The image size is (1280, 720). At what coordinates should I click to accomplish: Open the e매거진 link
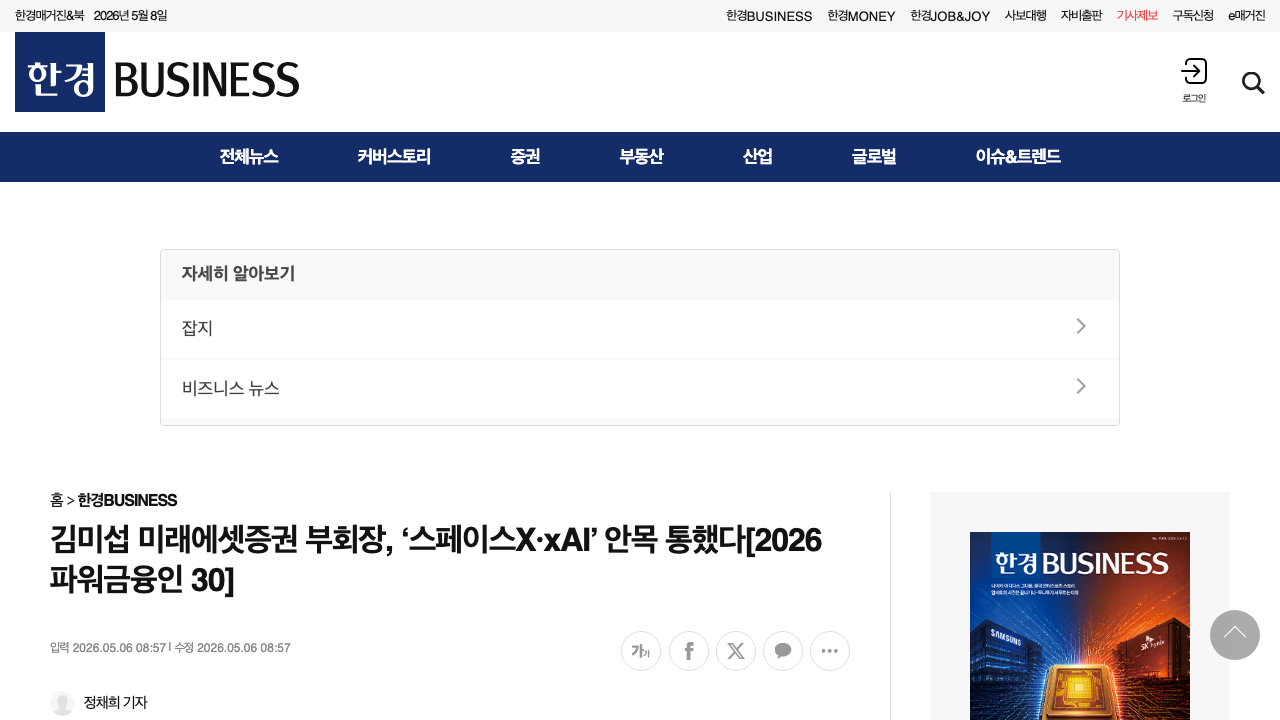tap(1247, 16)
